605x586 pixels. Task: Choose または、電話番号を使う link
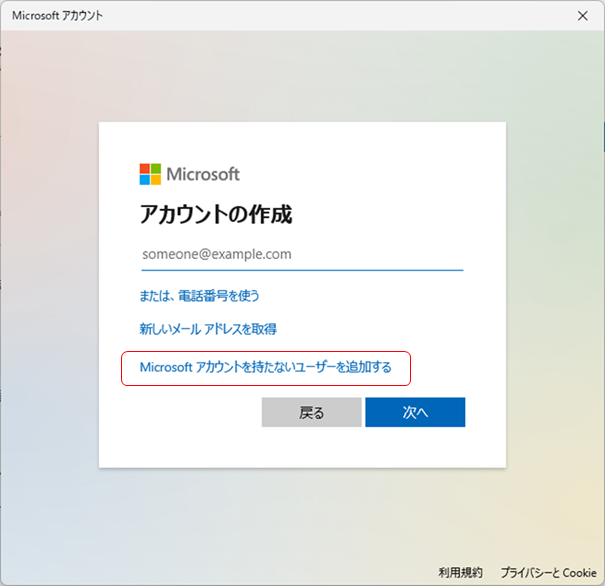(200, 296)
